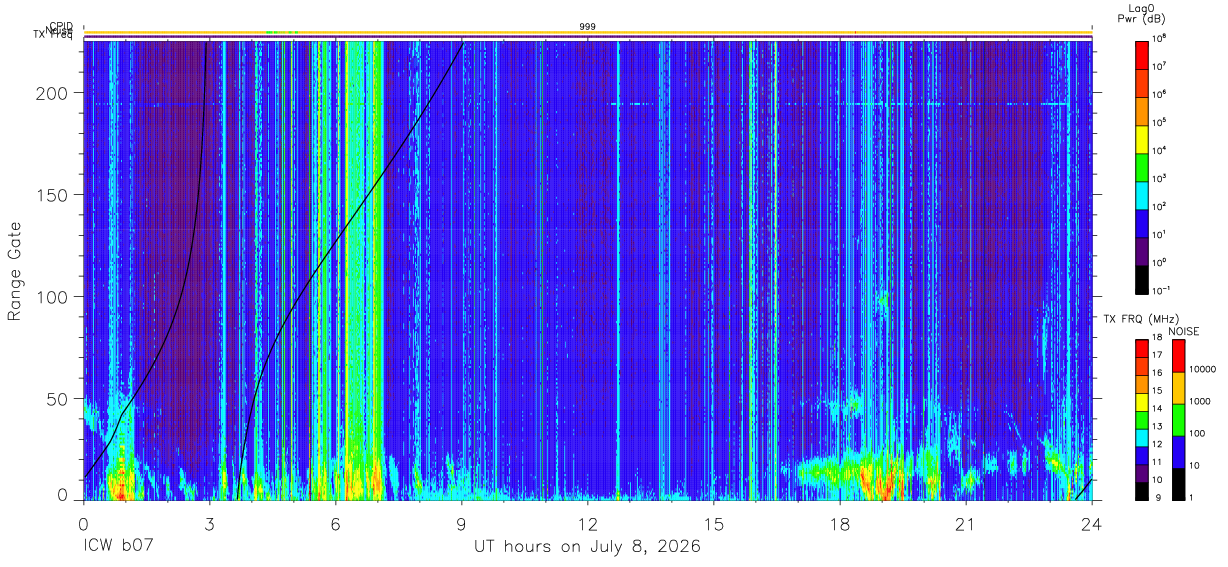1228x567 pixels.
Task: Click the '9' TX frequency scale label
Action: (x=1156, y=497)
